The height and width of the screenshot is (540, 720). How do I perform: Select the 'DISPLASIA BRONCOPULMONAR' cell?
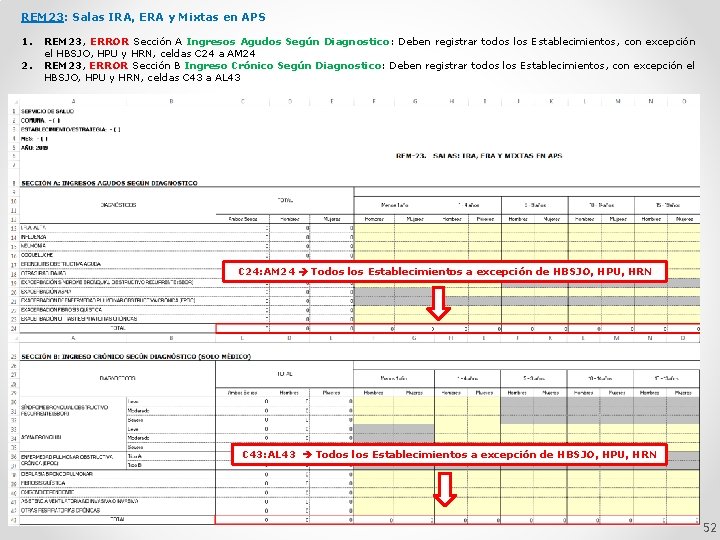56,474
